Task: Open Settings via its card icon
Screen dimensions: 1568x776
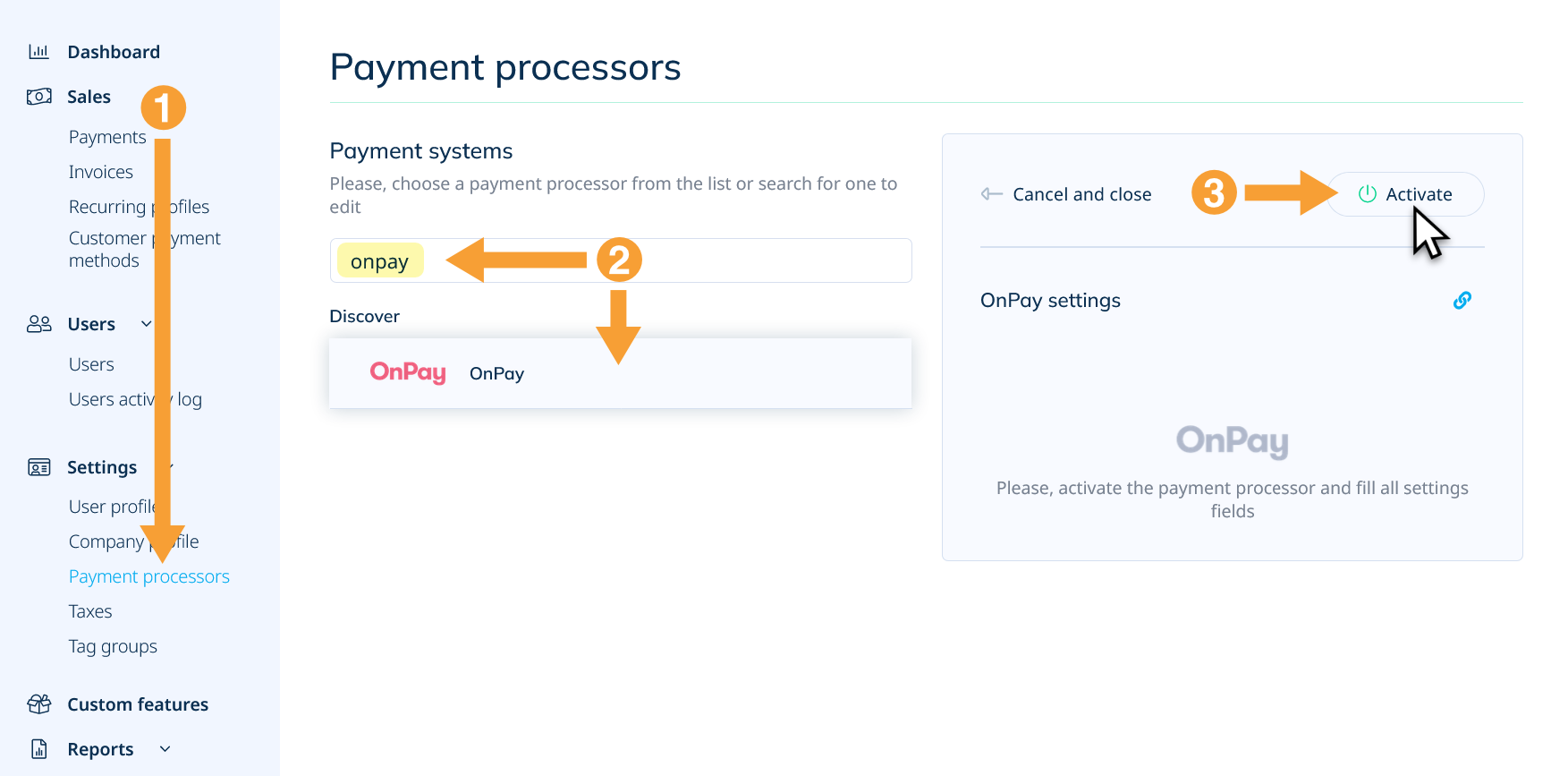Action: (x=38, y=466)
